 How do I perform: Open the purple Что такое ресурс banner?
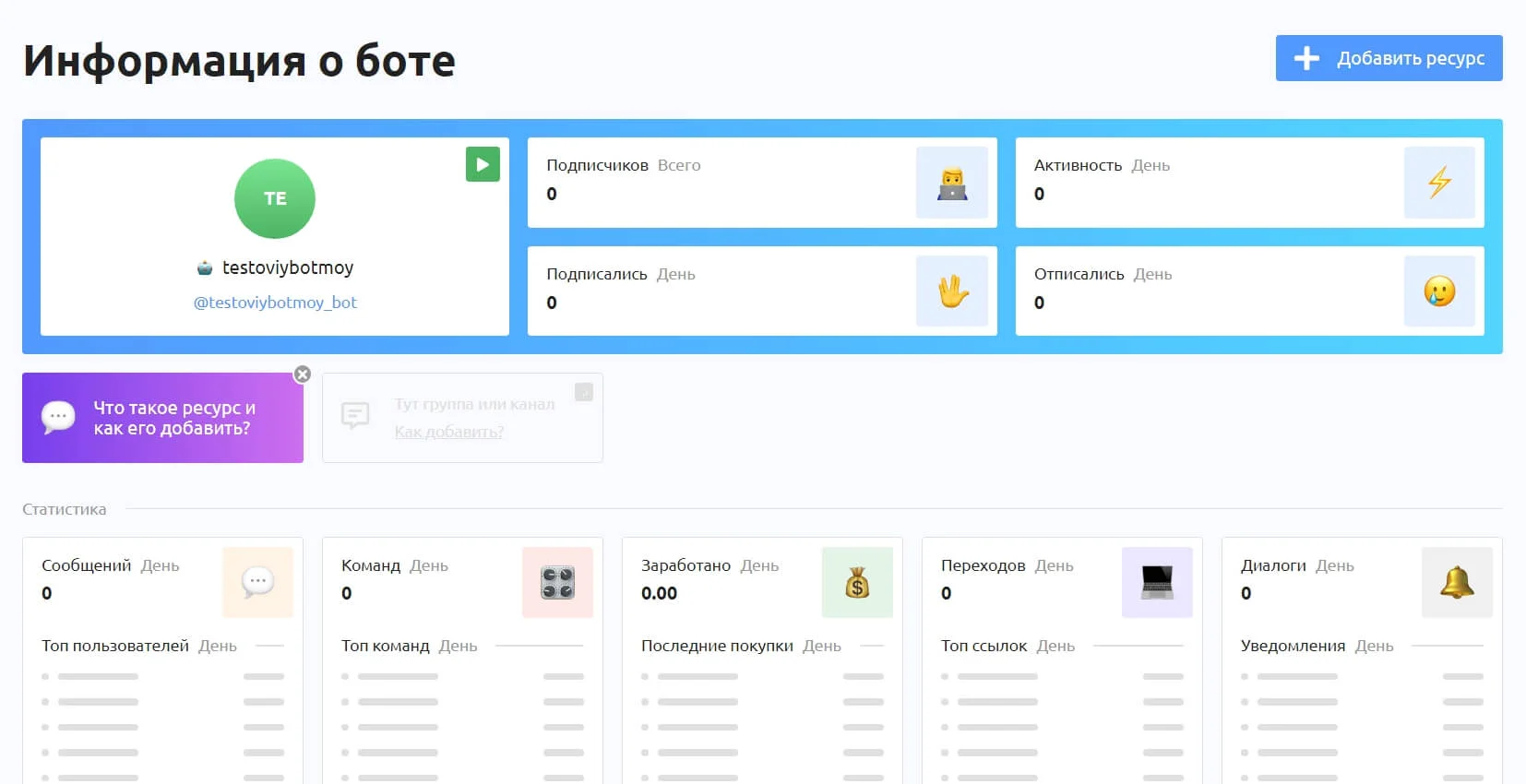pos(162,418)
